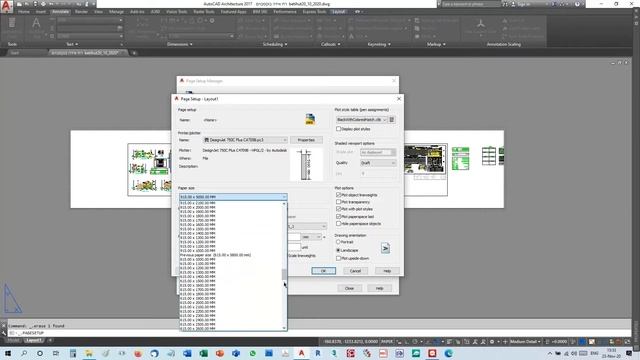Select the Previous paper size entry
This screenshot has width=640, height=360.
pyautogui.click(x=216, y=255)
